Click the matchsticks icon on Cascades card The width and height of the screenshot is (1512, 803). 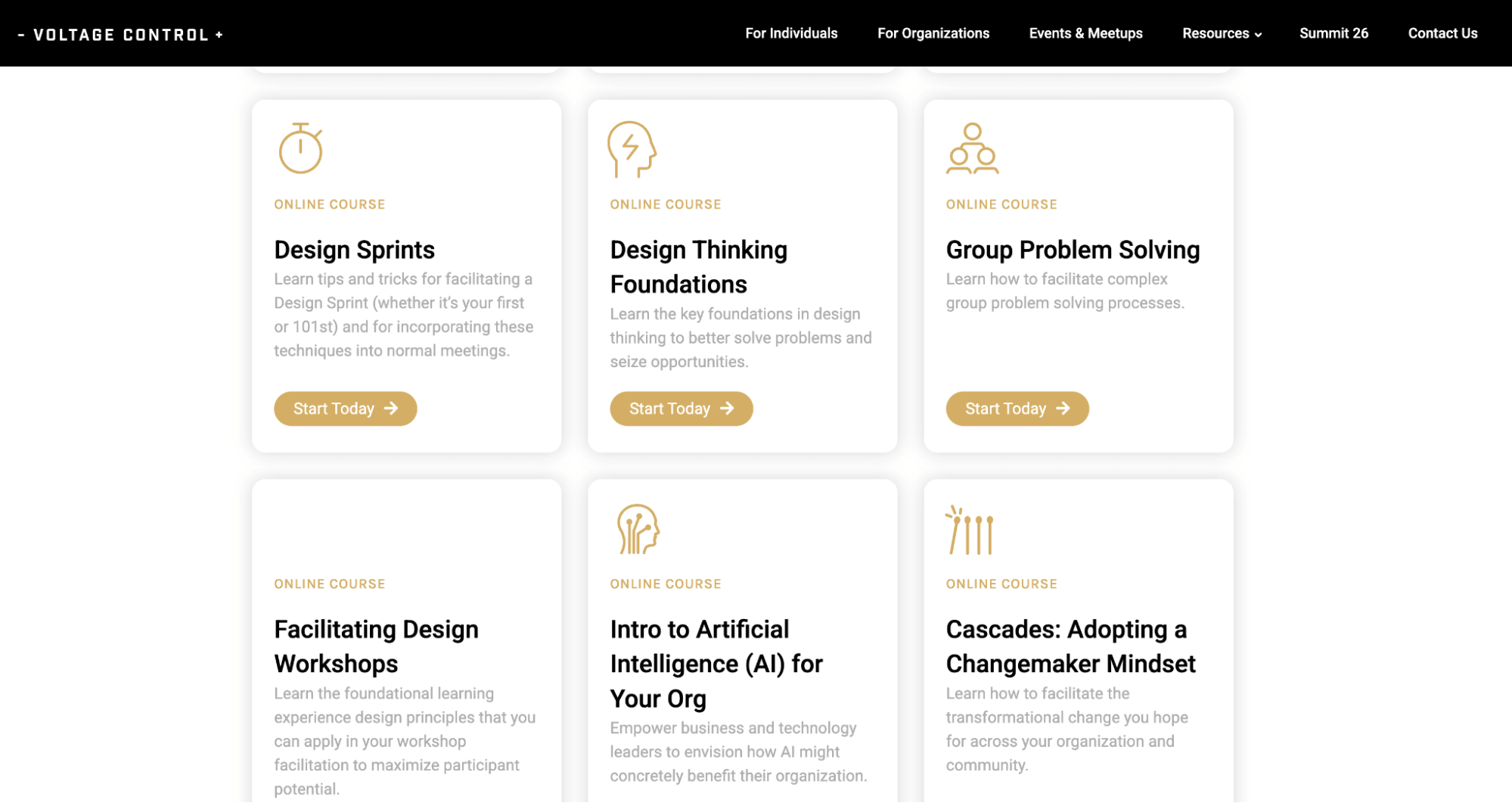point(971,530)
